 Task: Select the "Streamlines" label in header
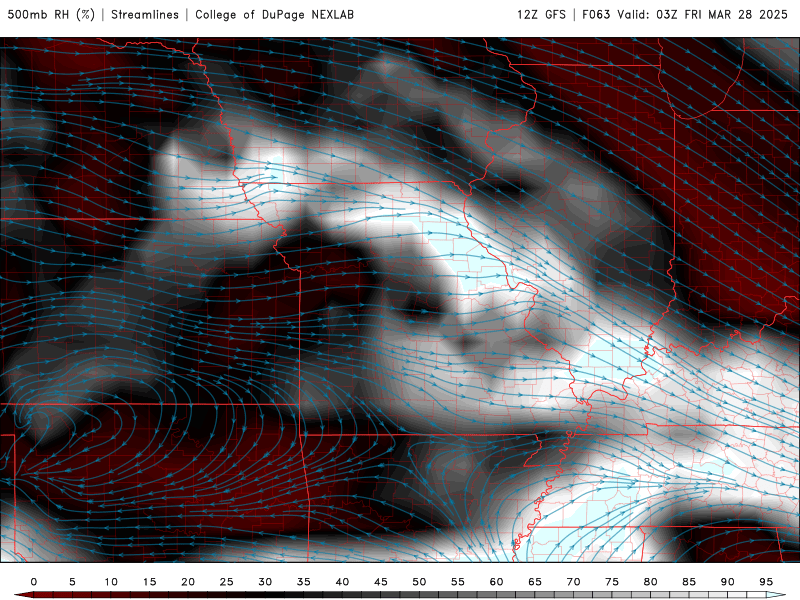145,14
